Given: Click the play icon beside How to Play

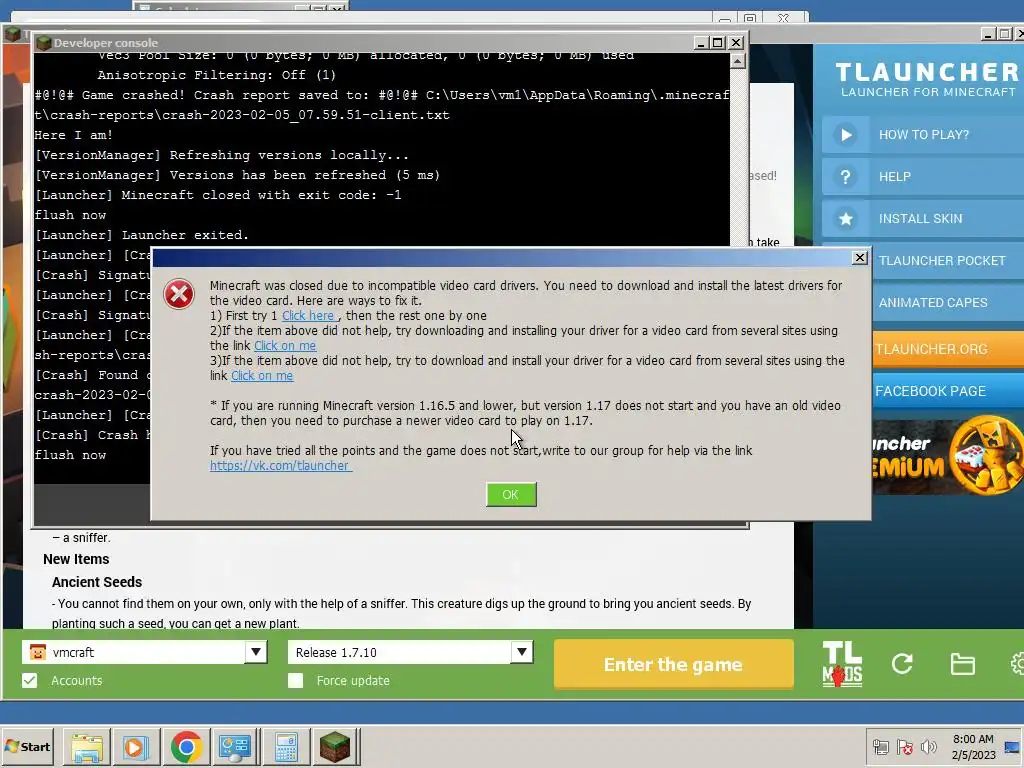Looking at the screenshot, I should click(x=846, y=135).
